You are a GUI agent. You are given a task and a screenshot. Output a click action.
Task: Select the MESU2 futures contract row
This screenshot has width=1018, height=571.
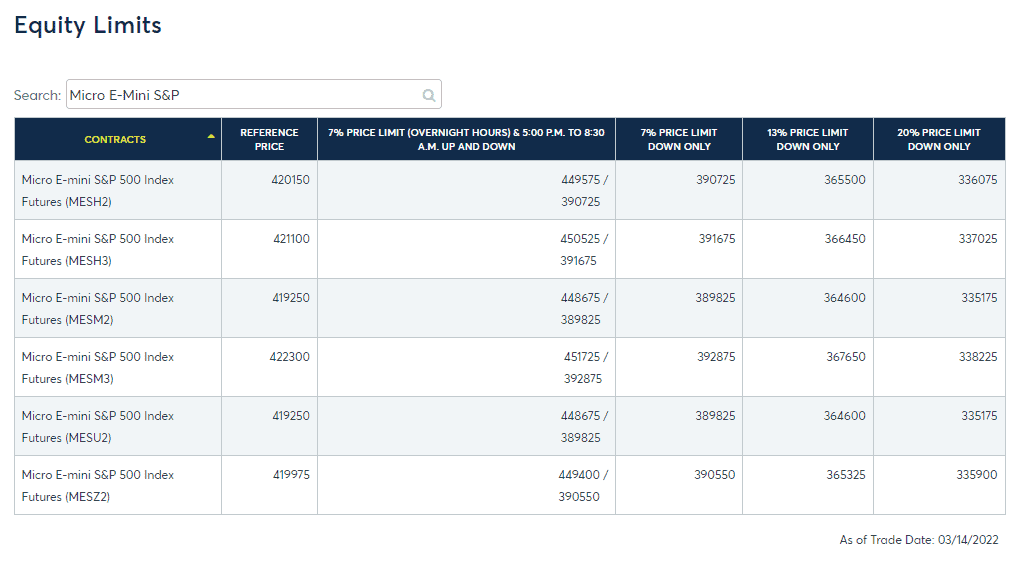(510, 426)
